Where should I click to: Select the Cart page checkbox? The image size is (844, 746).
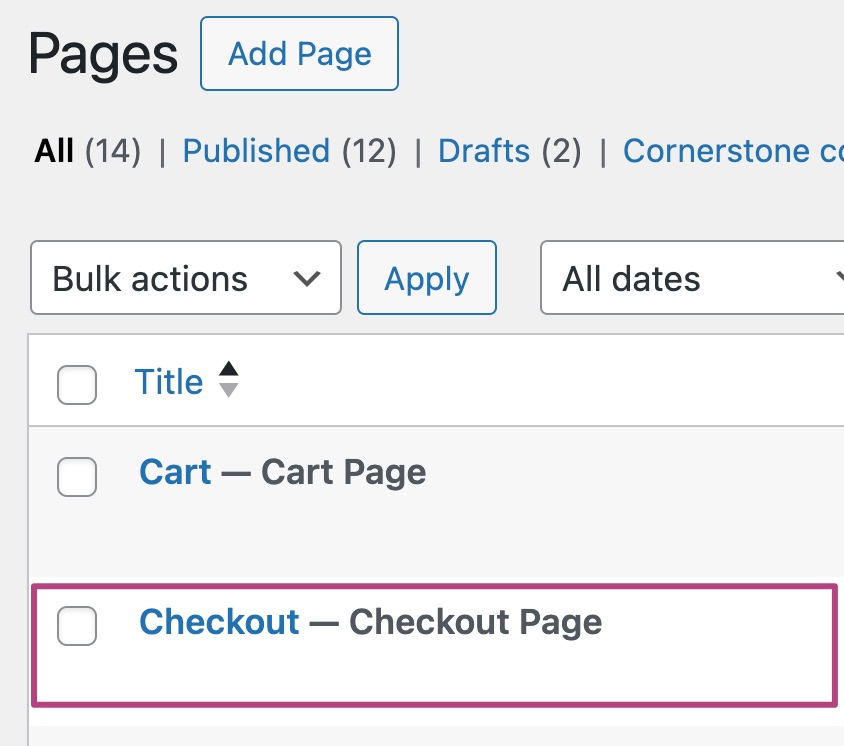tap(77, 477)
